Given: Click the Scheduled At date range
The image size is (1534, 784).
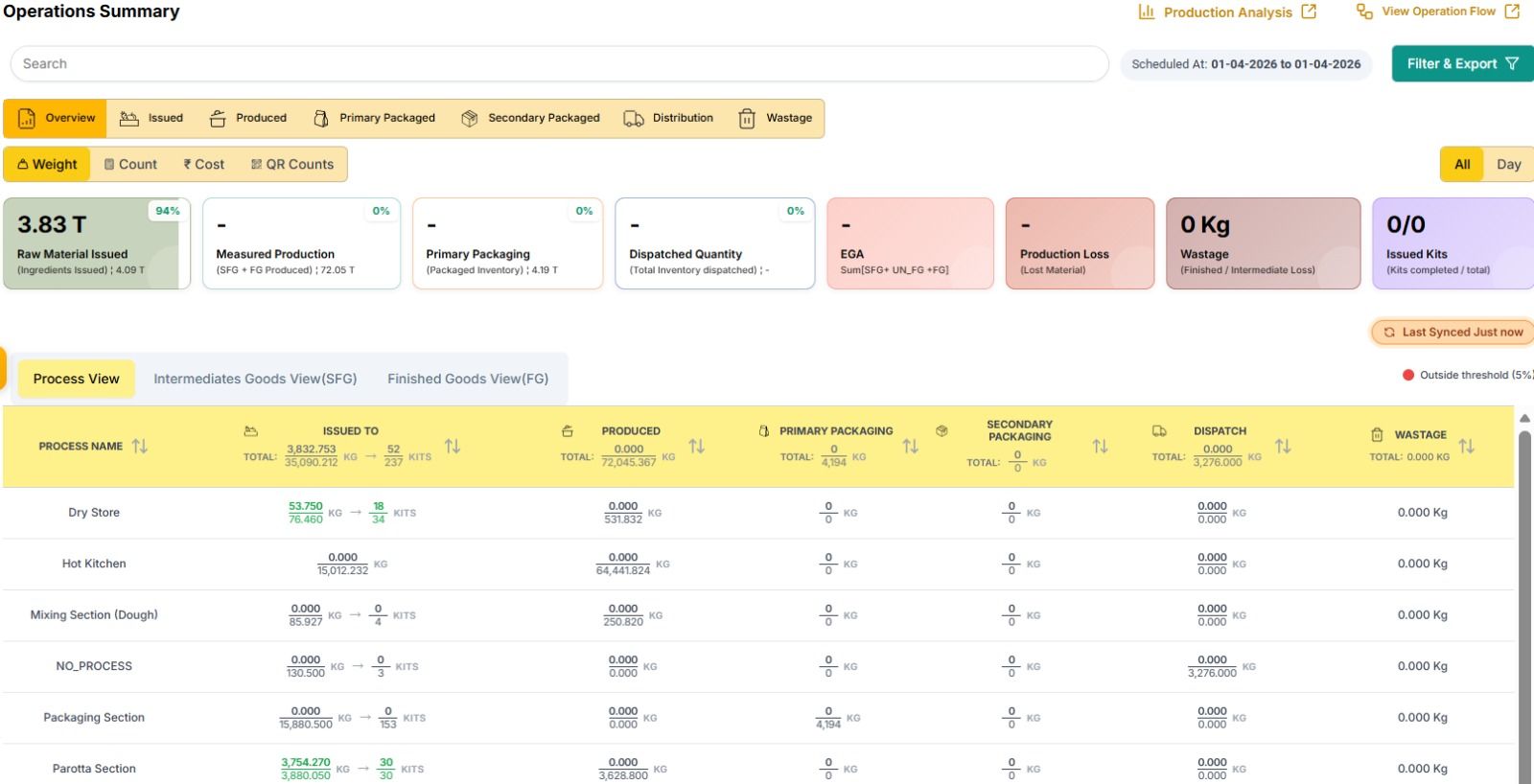Looking at the screenshot, I should pyautogui.click(x=1246, y=64).
